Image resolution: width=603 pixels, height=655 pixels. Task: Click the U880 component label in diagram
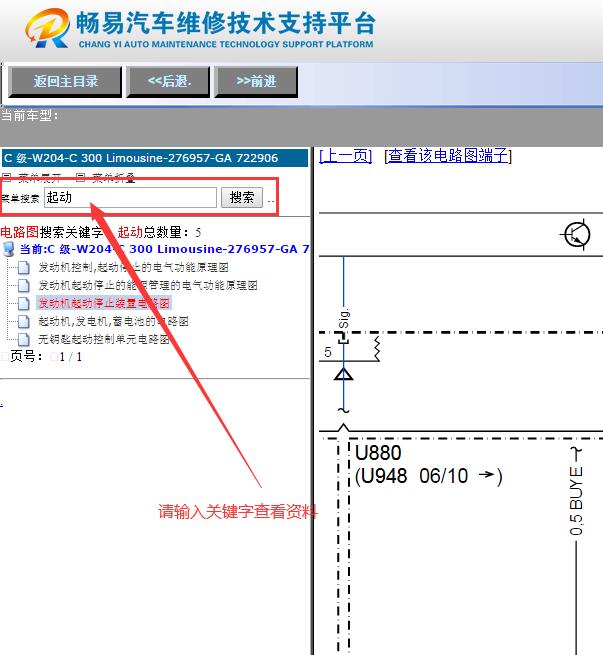tap(378, 453)
